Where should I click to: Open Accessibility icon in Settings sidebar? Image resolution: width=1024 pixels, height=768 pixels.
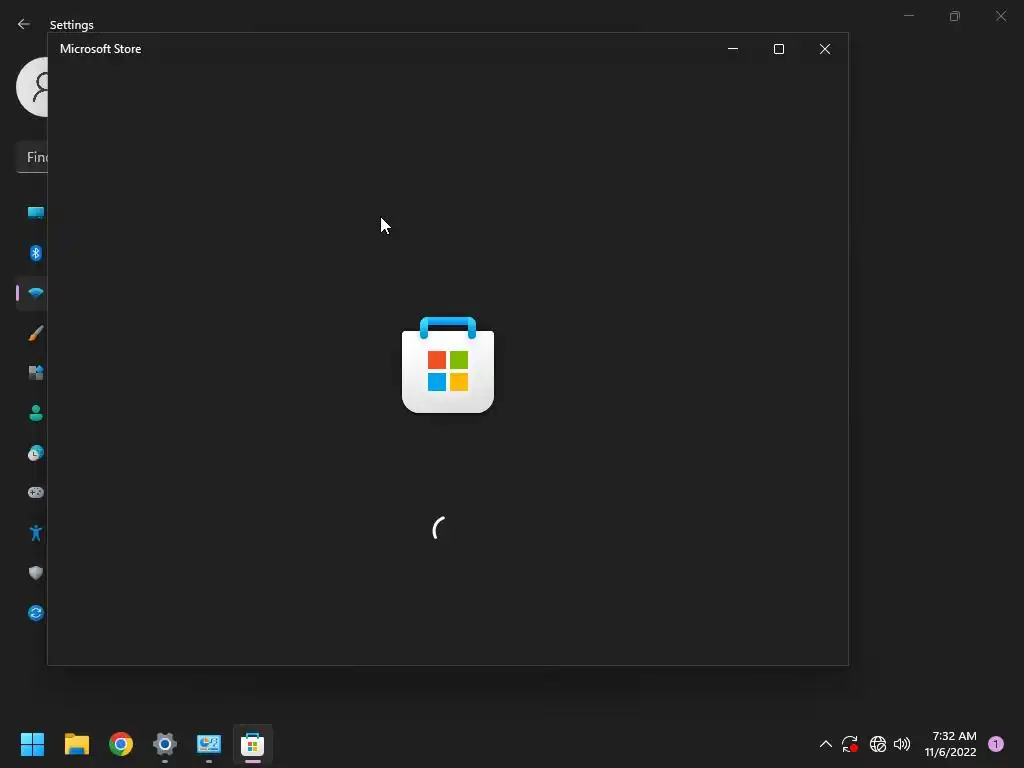(35, 533)
